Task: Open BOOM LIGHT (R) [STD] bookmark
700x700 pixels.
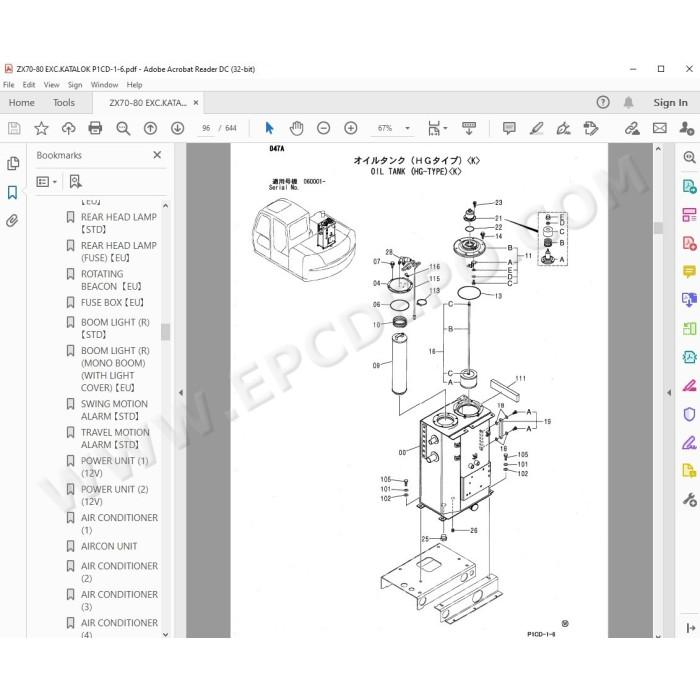Action: point(115,329)
